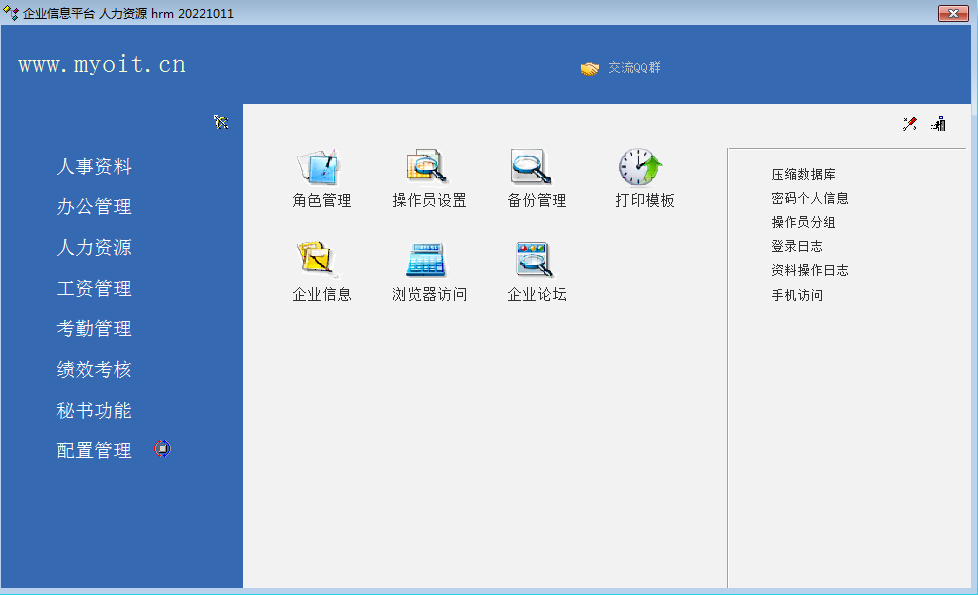Open the 打印模板 print template icon
Screen dimensions: 978x595
click(x=643, y=167)
